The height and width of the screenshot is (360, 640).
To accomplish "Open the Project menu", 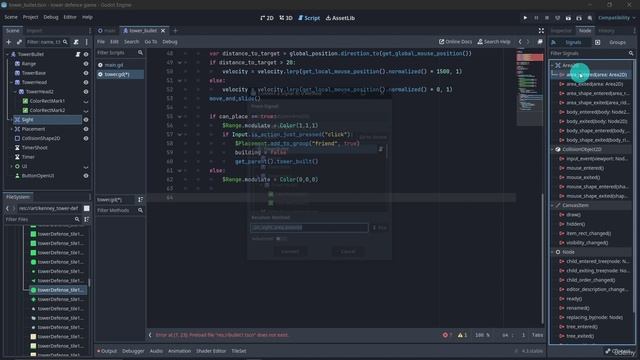I will click(30, 17).
